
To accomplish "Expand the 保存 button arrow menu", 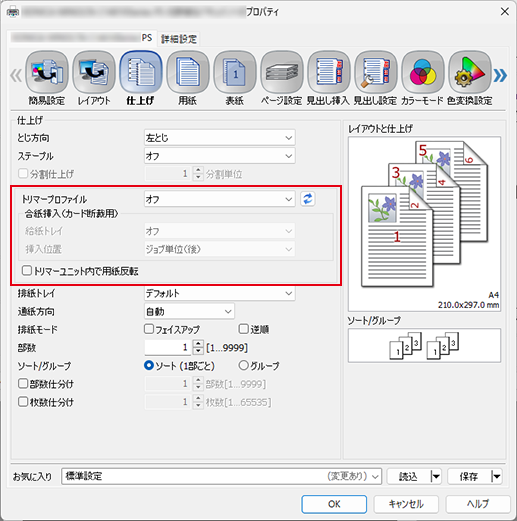I will point(496,476).
